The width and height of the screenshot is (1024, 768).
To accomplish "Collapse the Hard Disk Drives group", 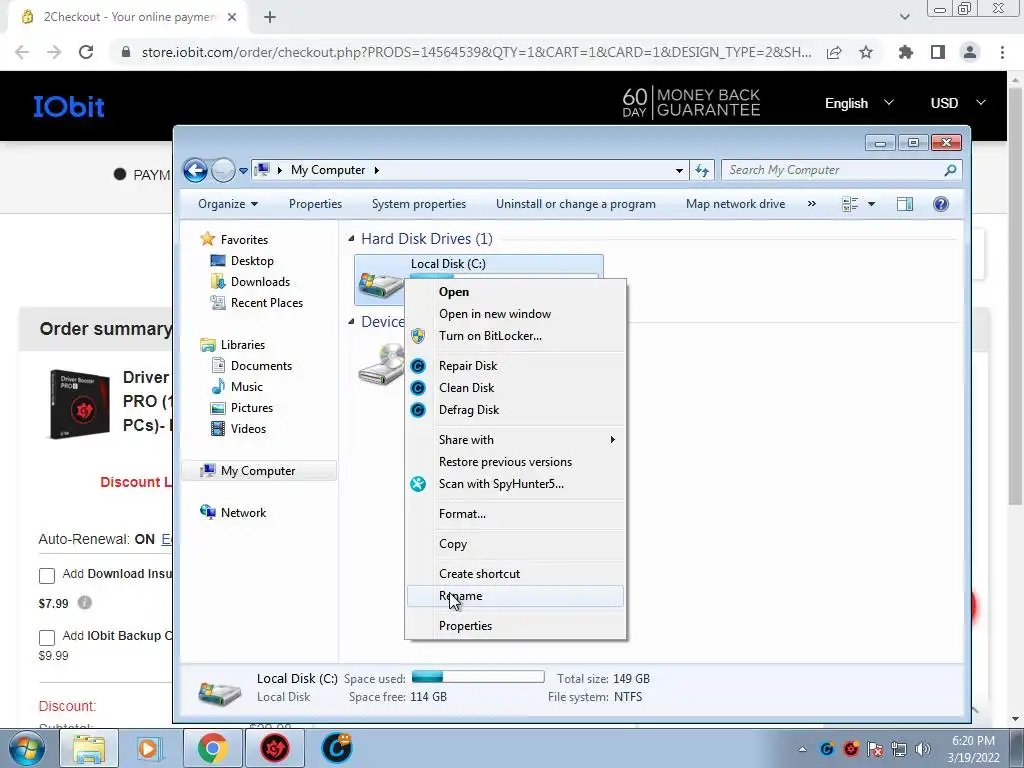I will point(351,239).
